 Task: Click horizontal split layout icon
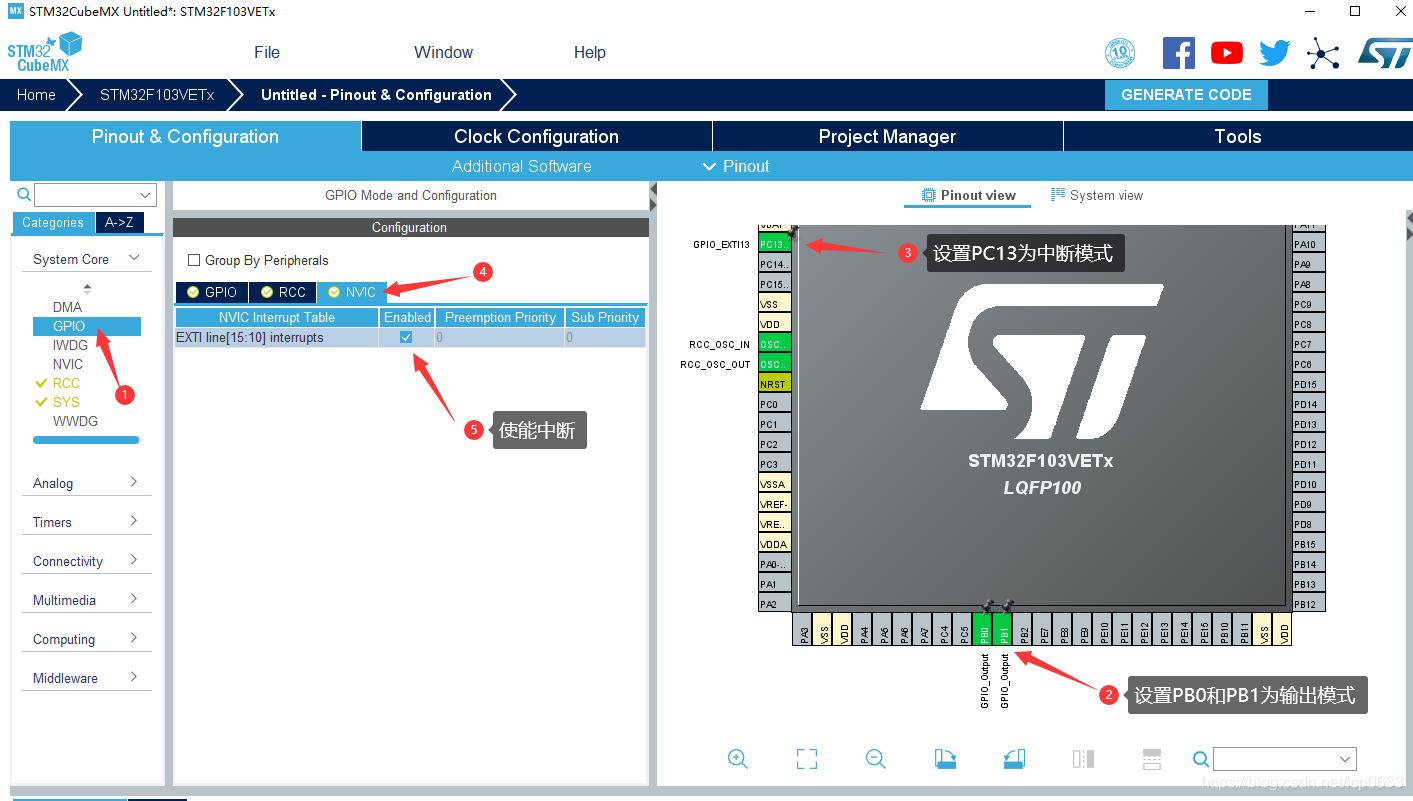pyautogui.click(x=1152, y=759)
